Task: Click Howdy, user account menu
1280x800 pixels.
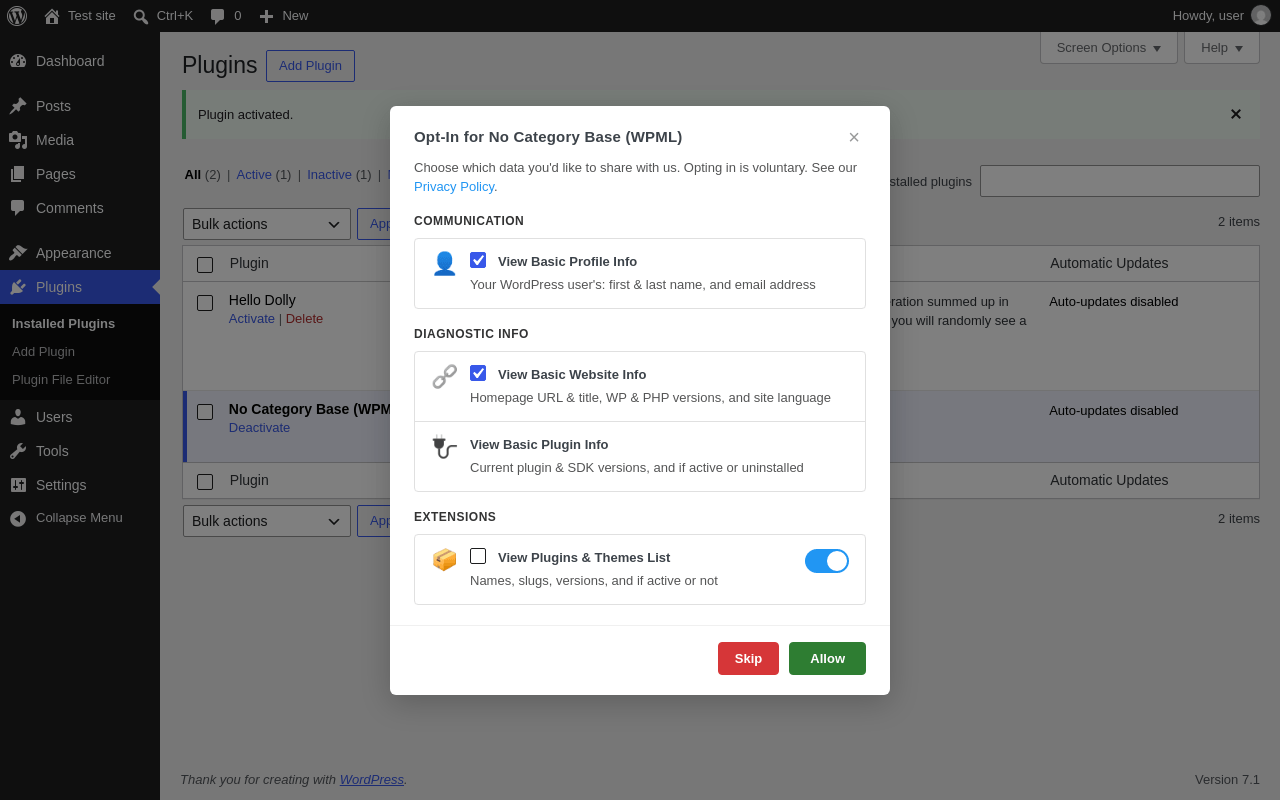Action: tap(1221, 16)
